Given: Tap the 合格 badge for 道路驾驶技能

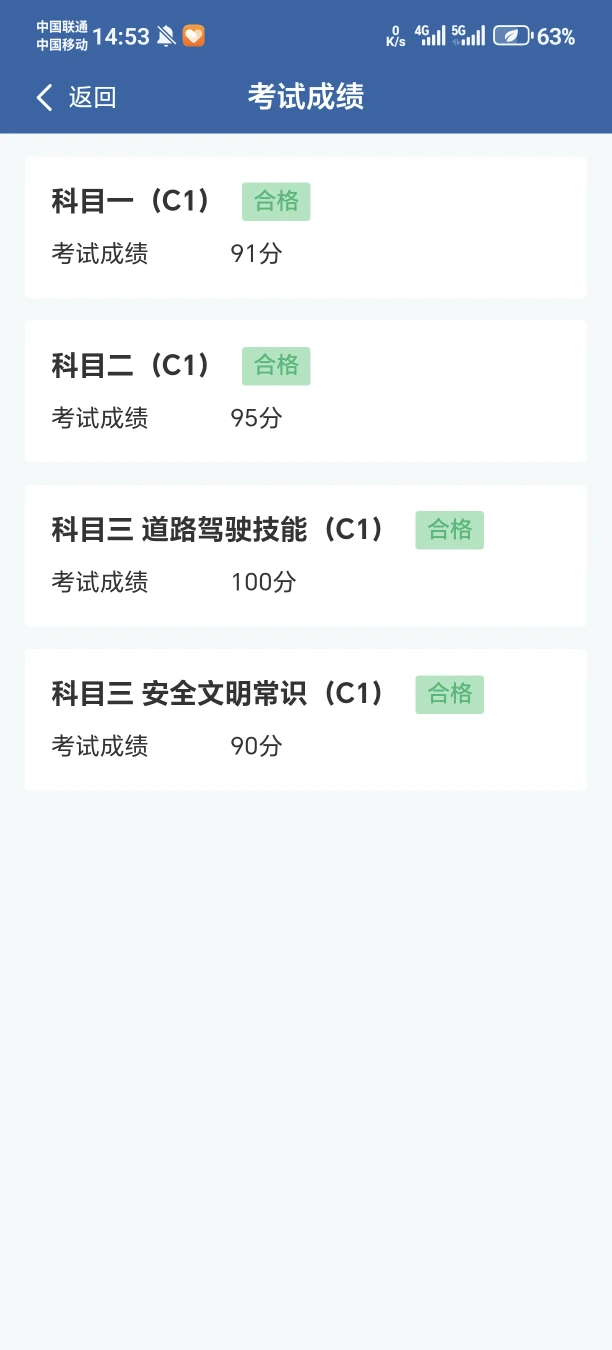Looking at the screenshot, I should (x=450, y=530).
